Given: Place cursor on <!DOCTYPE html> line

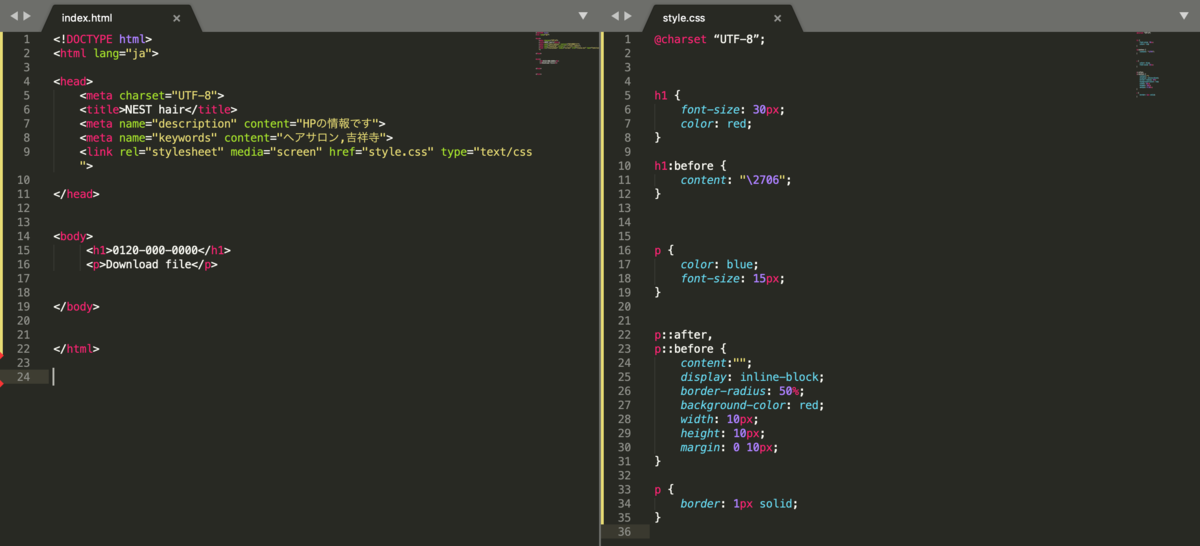Looking at the screenshot, I should pos(103,39).
